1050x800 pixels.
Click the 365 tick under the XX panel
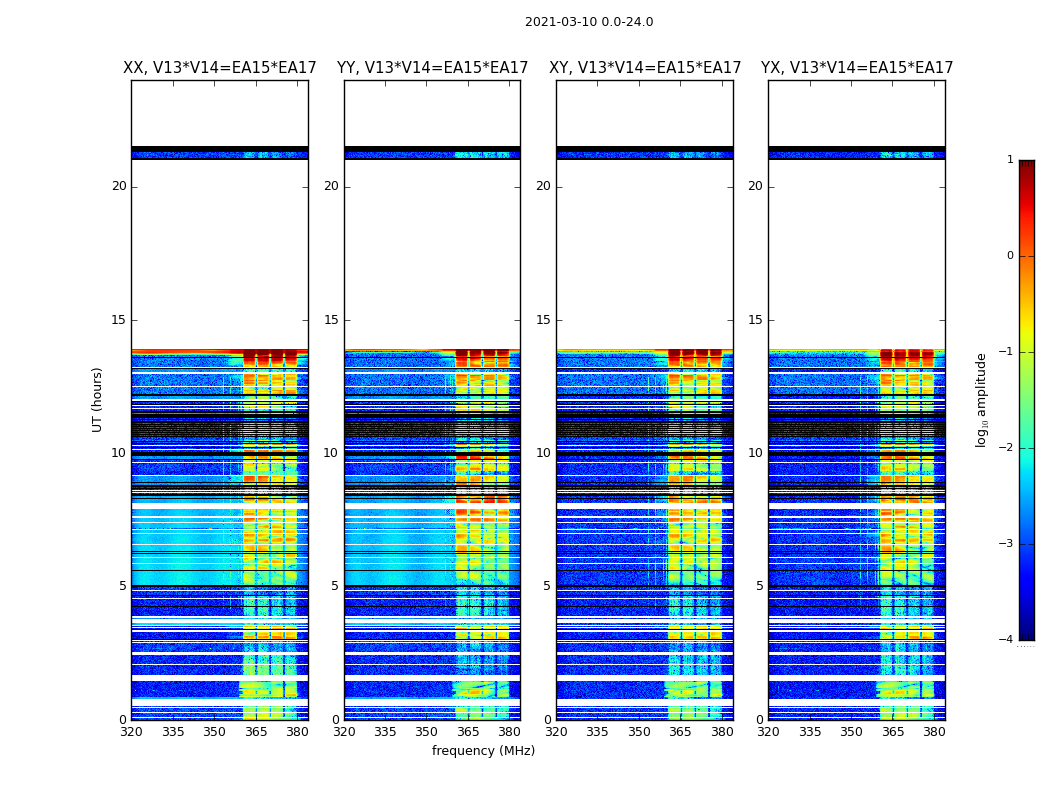(256, 732)
